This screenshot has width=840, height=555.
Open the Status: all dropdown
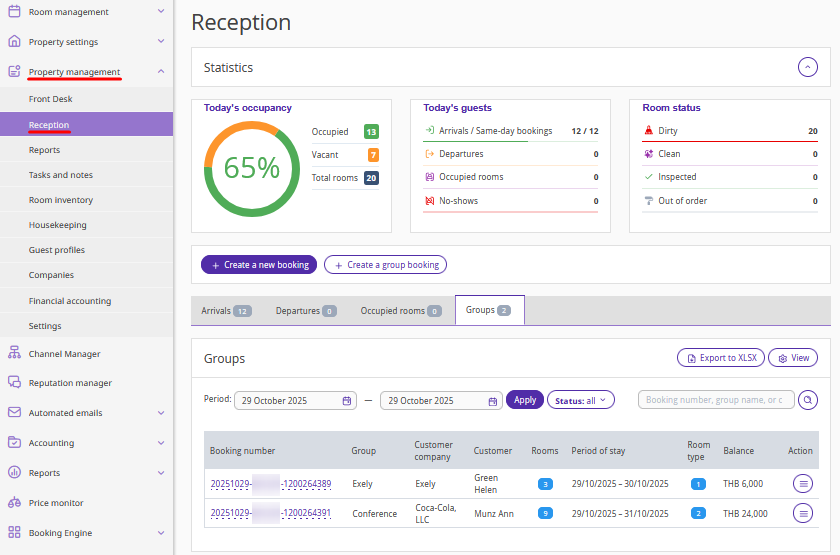(581, 400)
